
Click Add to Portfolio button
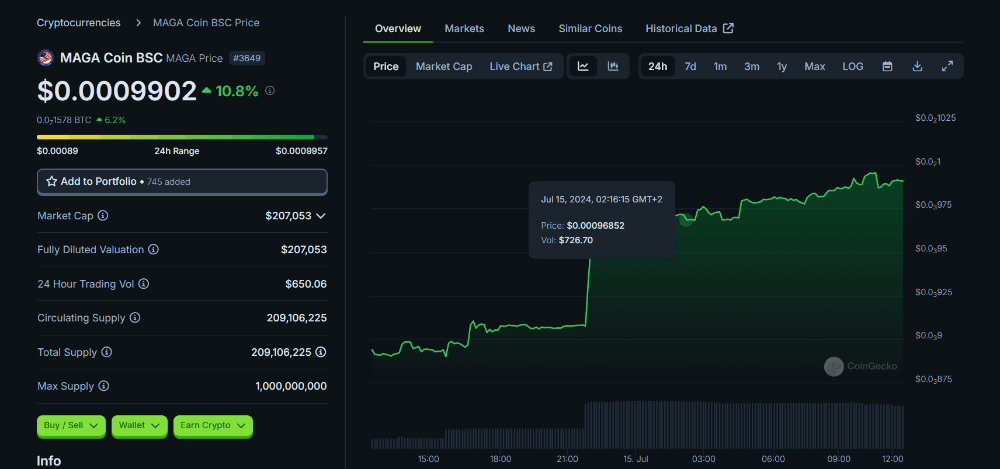182,182
